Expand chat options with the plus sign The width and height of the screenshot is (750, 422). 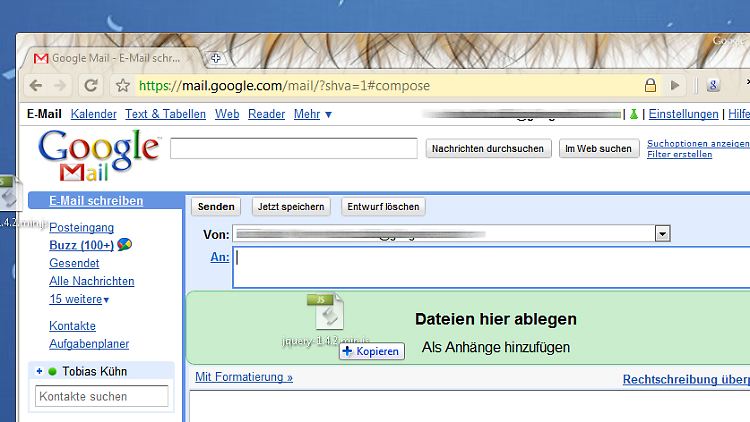[39, 372]
